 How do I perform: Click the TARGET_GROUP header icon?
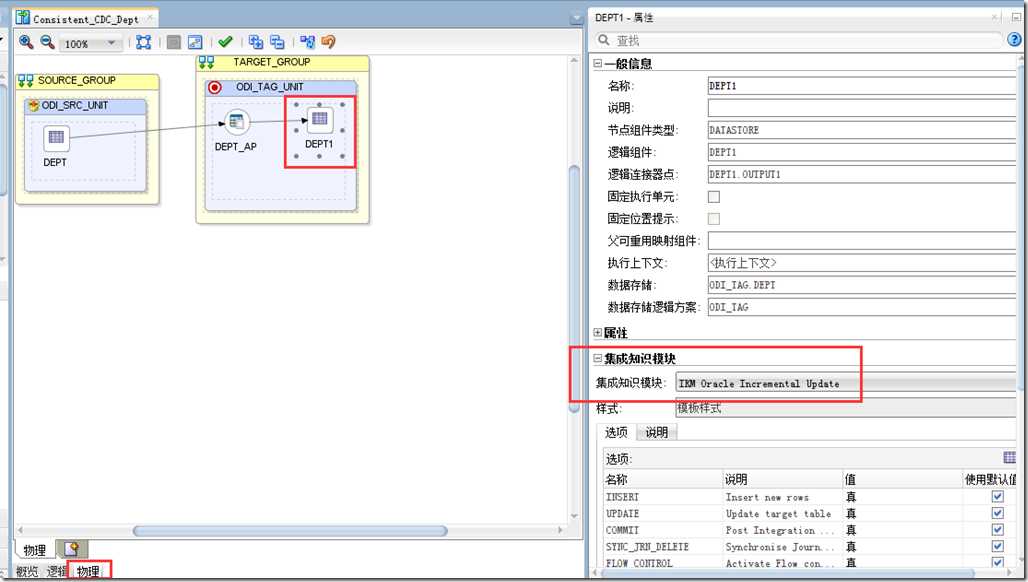coord(207,62)
